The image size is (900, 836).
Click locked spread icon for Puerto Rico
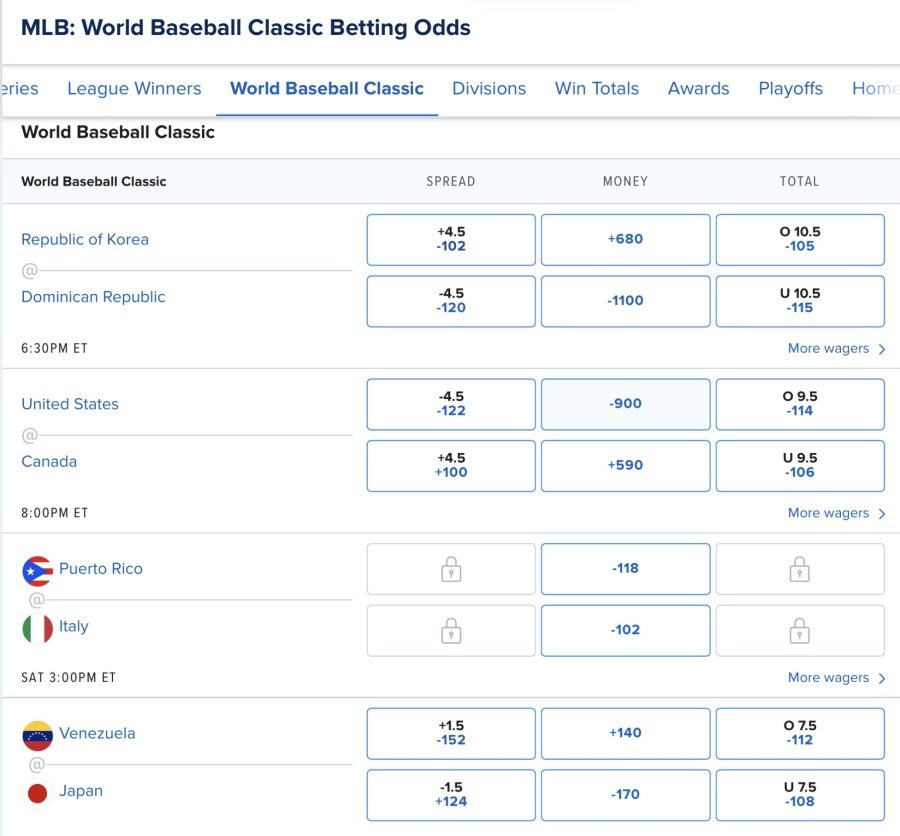[x=451, y=569]
